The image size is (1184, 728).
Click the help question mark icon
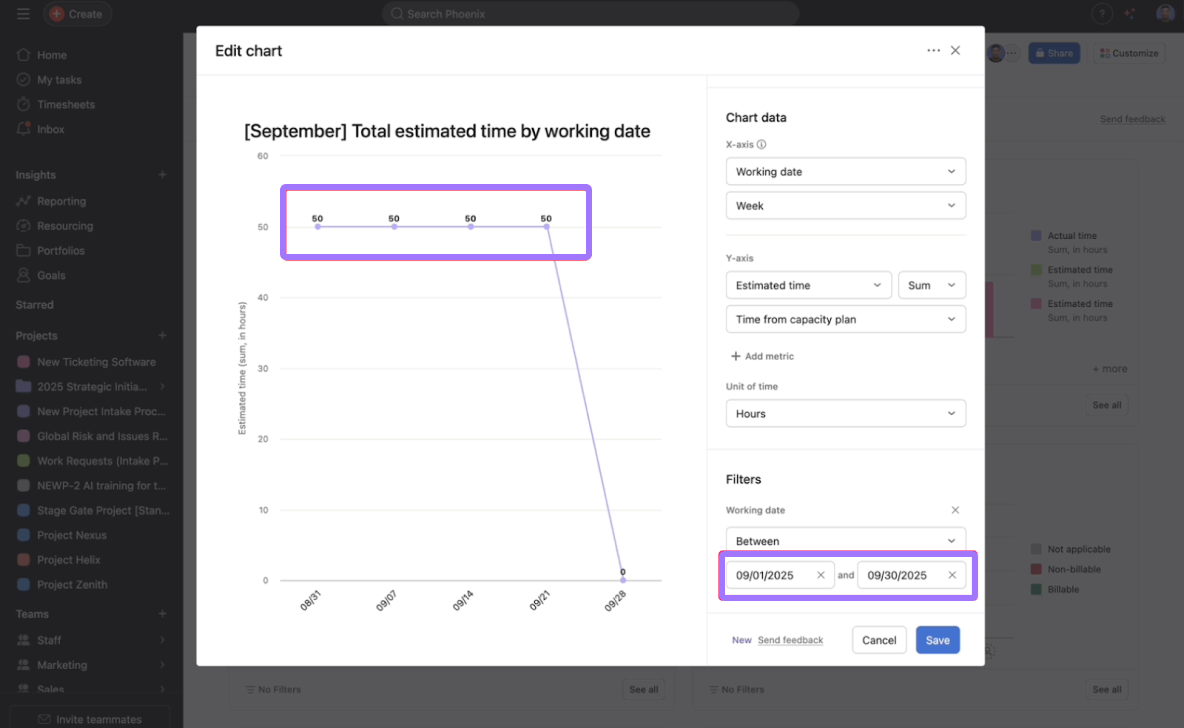[x=1101, y=14]
